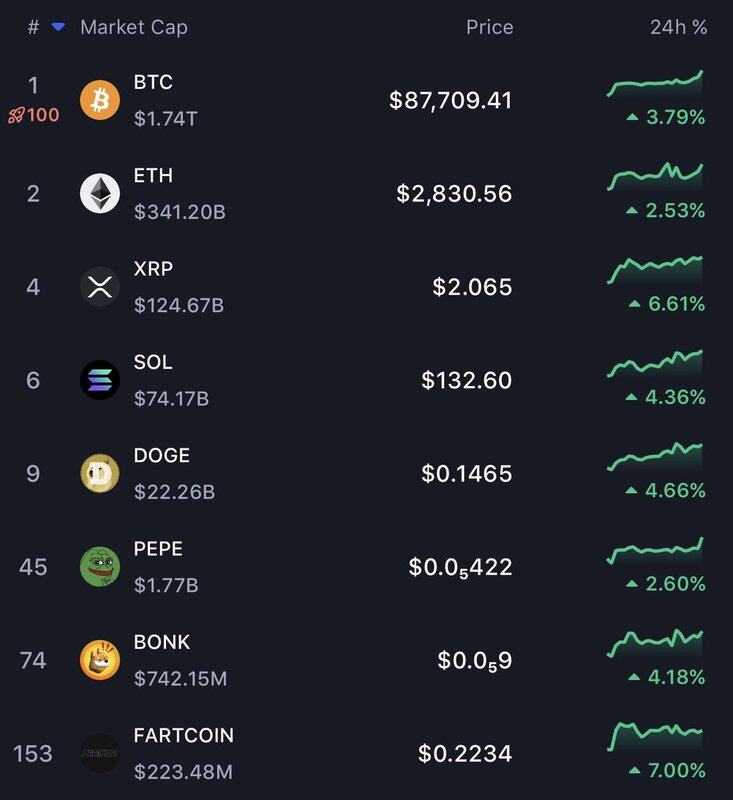Click the Bitcoin coin logo
733x800 pixels.
(x=100, y=100)
